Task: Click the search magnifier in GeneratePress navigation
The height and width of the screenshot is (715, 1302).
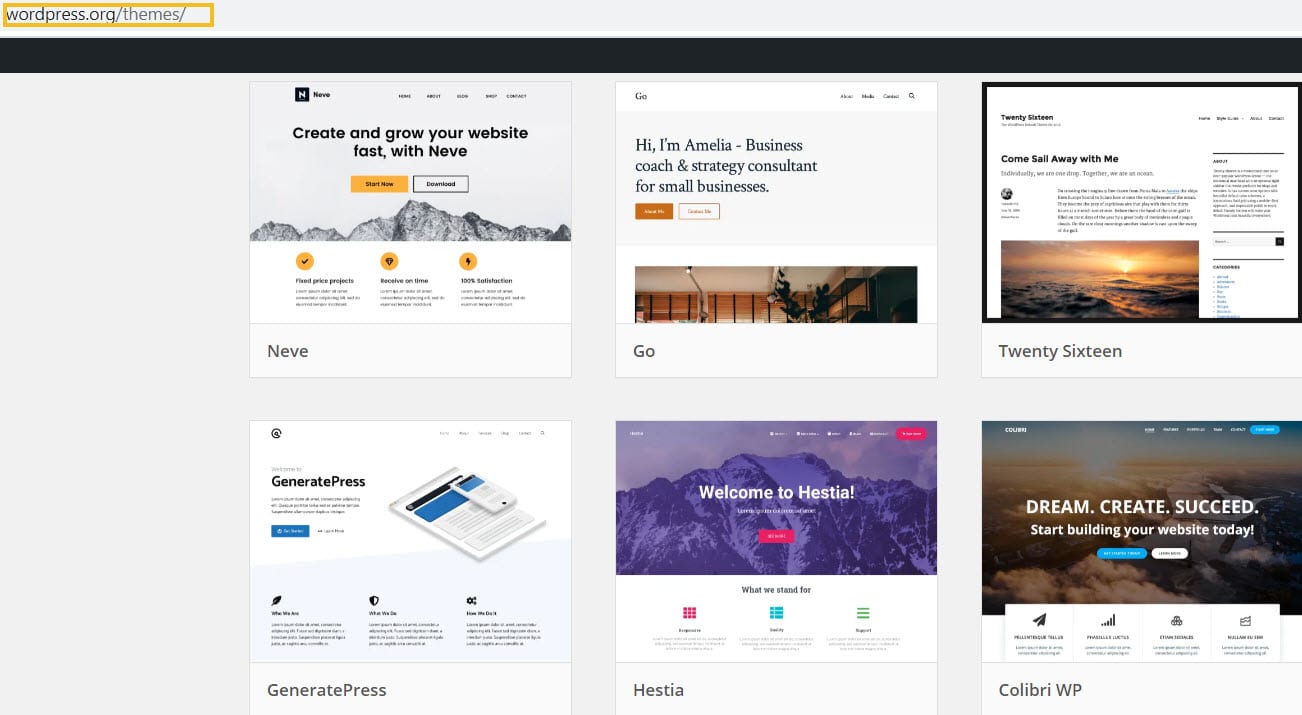Action: pos(543,433)
